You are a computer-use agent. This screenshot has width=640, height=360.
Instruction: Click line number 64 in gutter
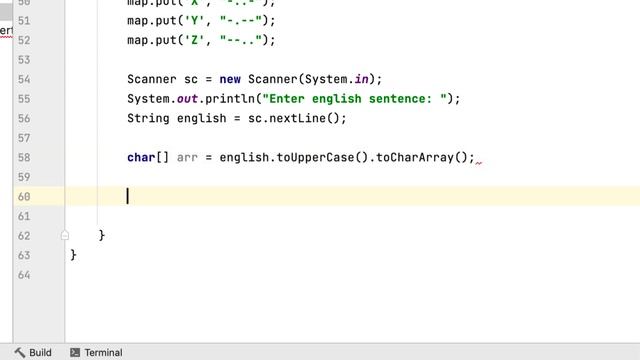pos(24,275)
